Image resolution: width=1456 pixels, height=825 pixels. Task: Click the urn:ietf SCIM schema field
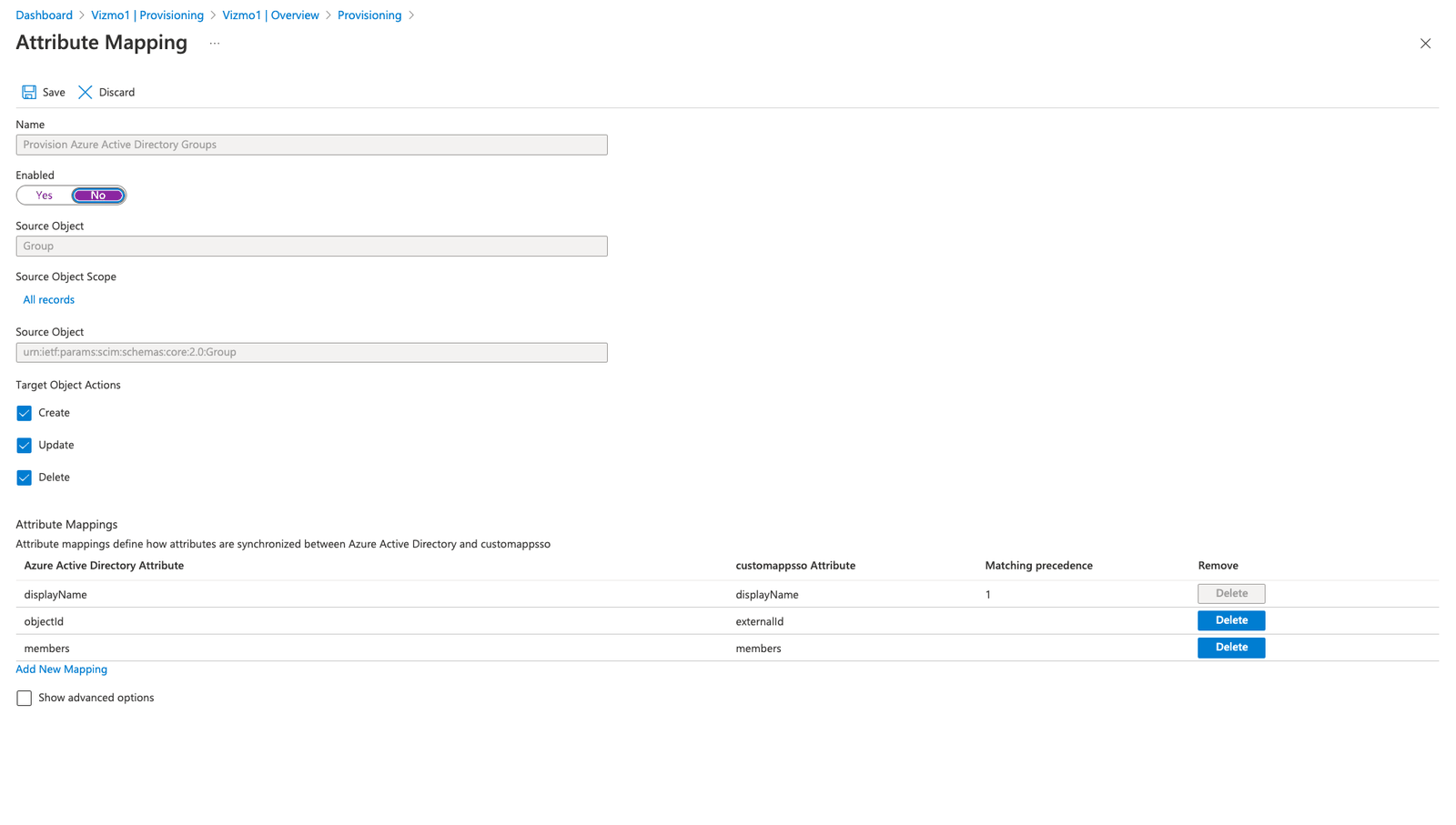pos(311,352)
